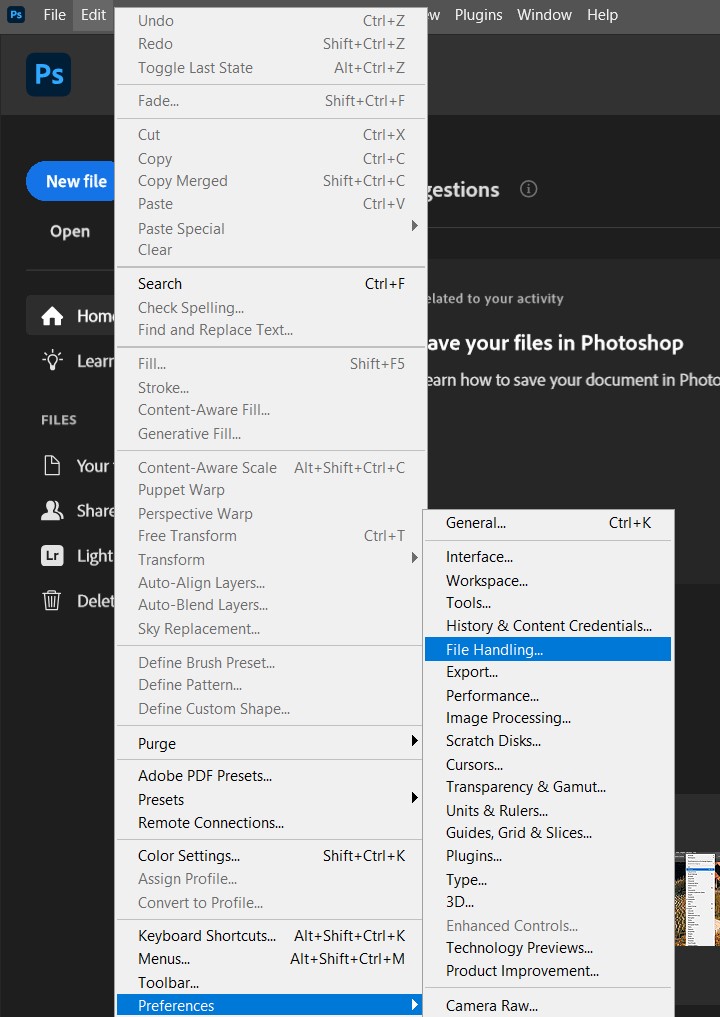
Task: Click the Shared with you people icon
Action: pyautogui.click(x=52, y=511)
